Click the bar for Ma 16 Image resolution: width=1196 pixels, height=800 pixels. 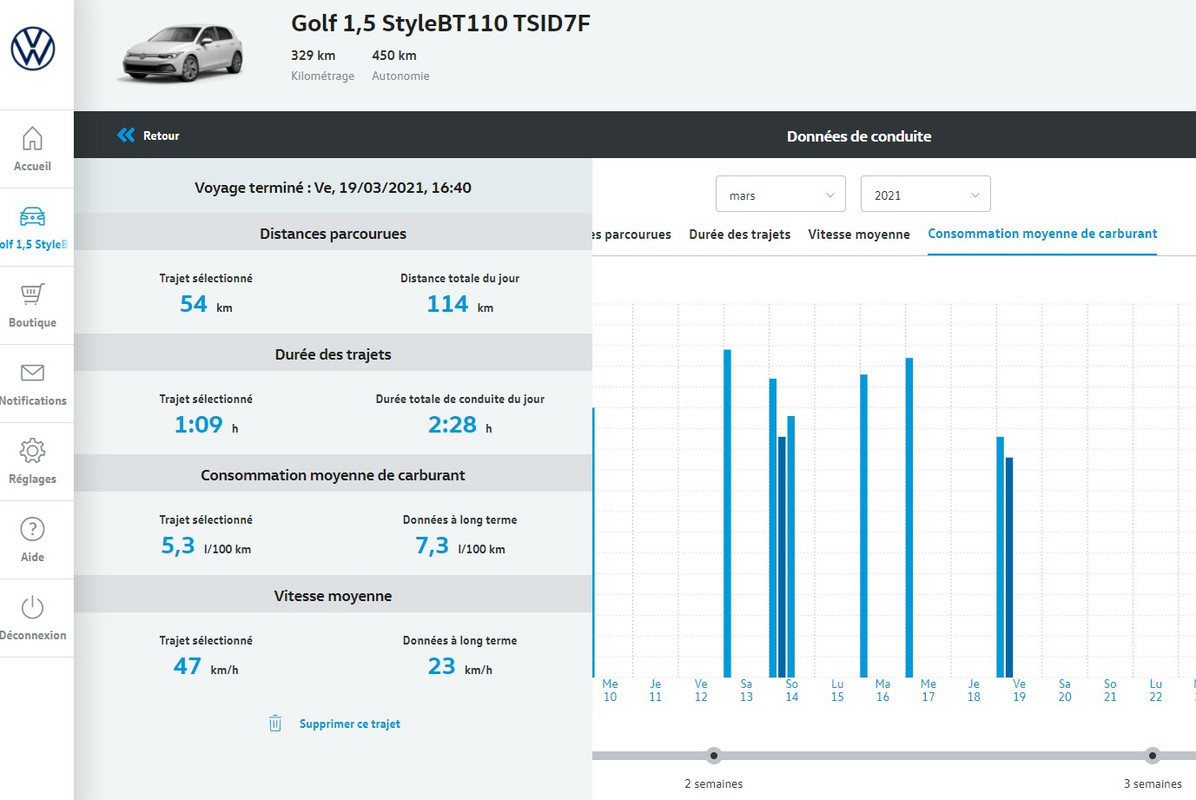pos(863,525)
